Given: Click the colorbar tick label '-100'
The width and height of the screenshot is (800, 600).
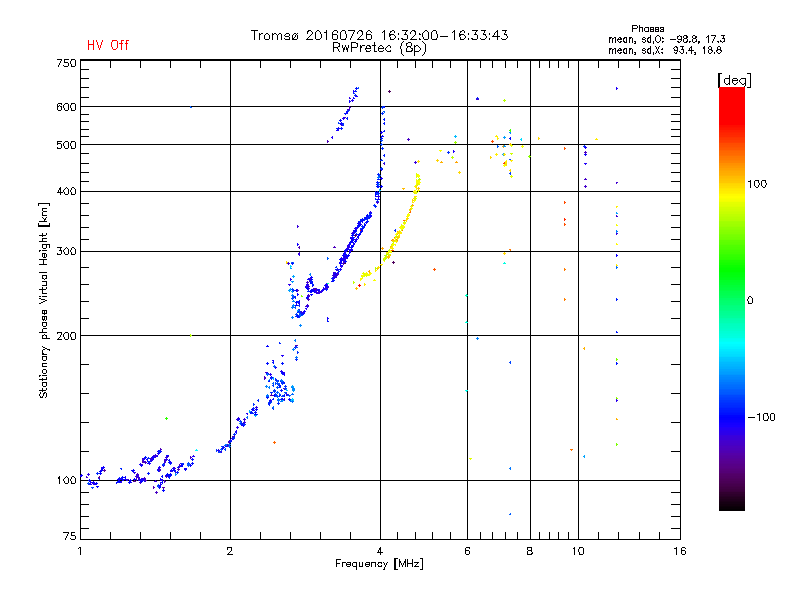Looking at the screenshot, I should click(761, 417).
